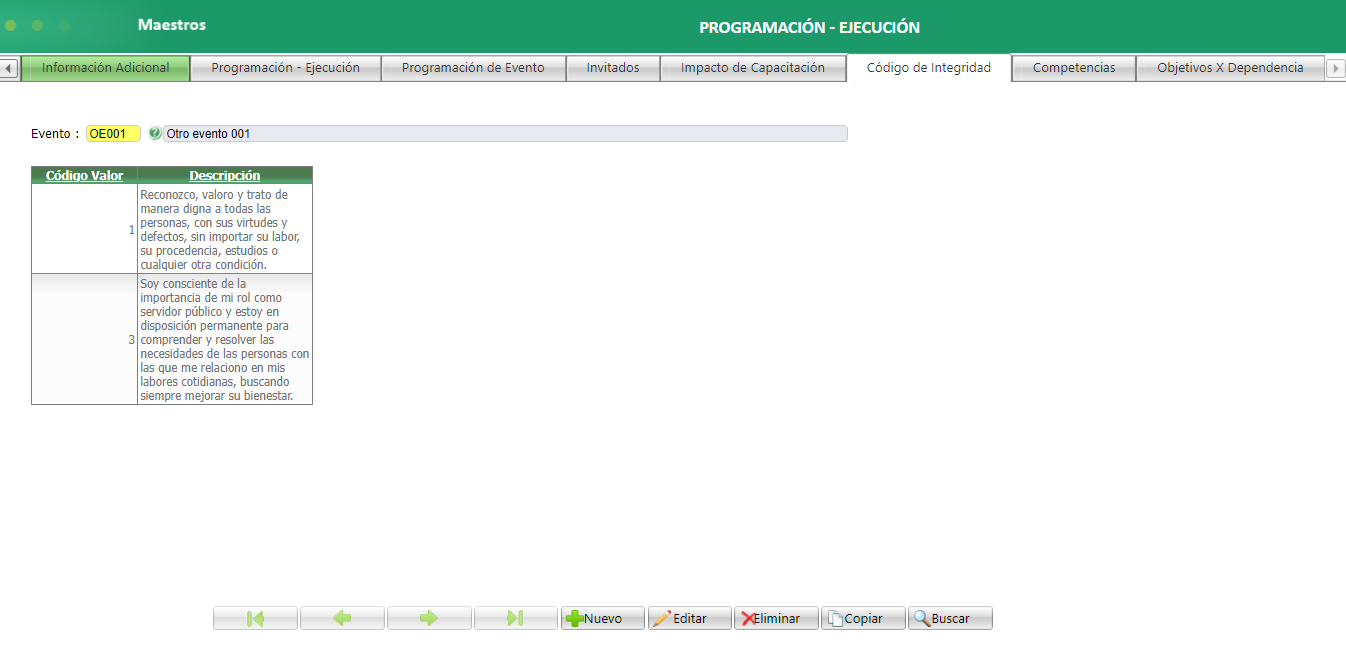Select the Impacto de Capacitación tab
The height and width of the screenshot is (646, 1346).
pos(752,67)
